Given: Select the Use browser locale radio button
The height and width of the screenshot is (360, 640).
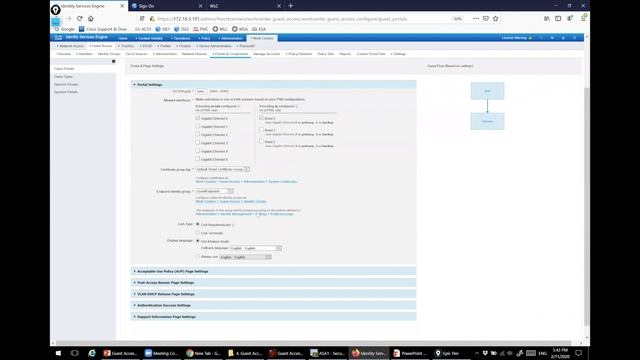Looking at the screenshot, I should coord(198,241).
